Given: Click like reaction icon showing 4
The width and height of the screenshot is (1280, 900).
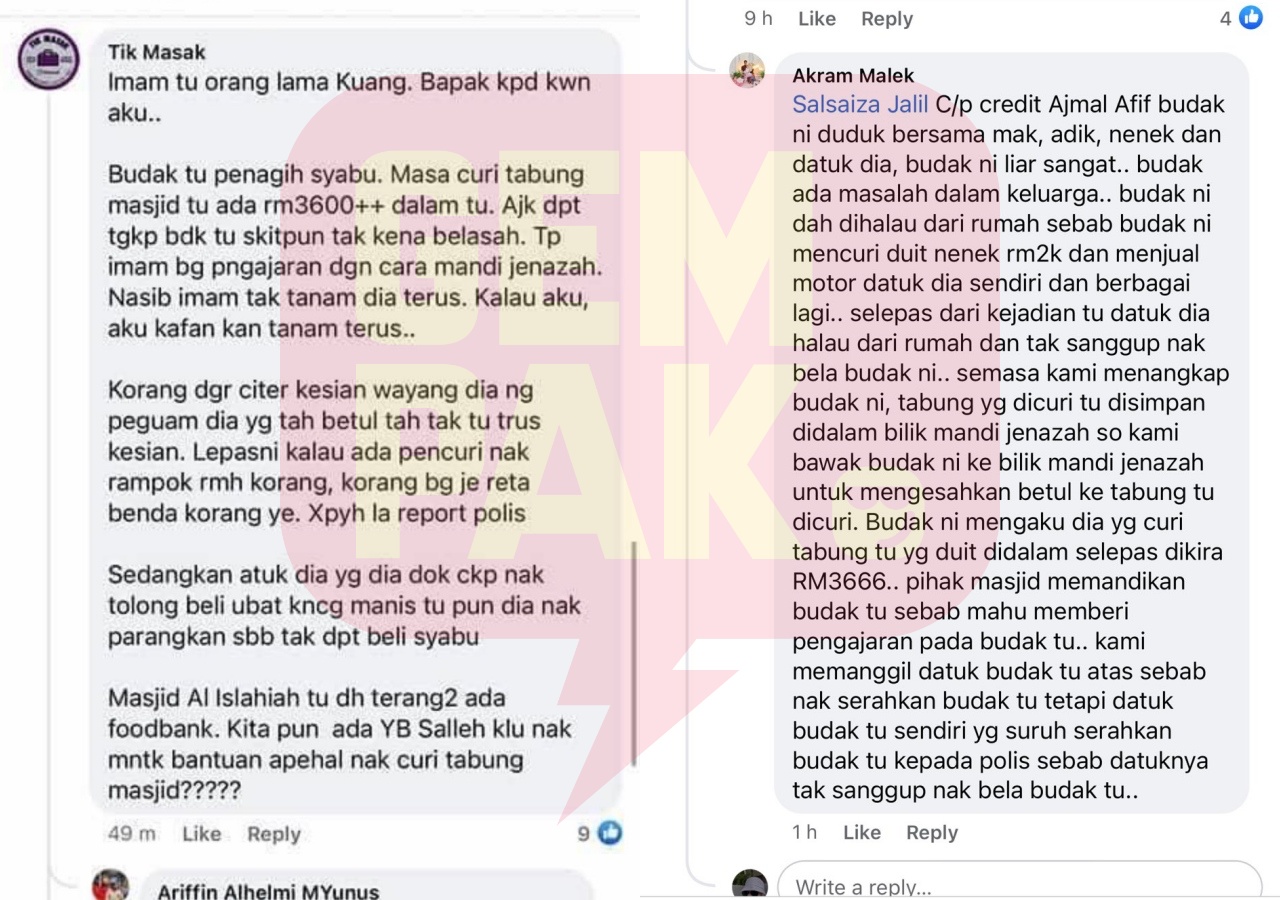Looking at the screenshot, I should pos(1251,18).
